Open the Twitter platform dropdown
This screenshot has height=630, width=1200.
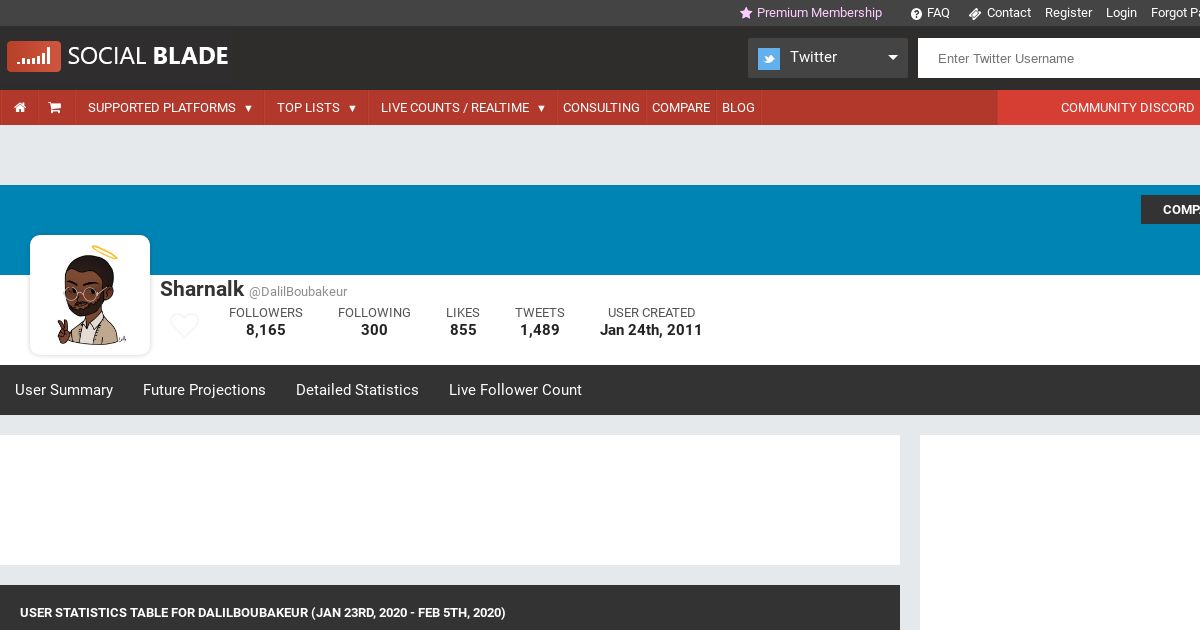(x=828, y=58)
